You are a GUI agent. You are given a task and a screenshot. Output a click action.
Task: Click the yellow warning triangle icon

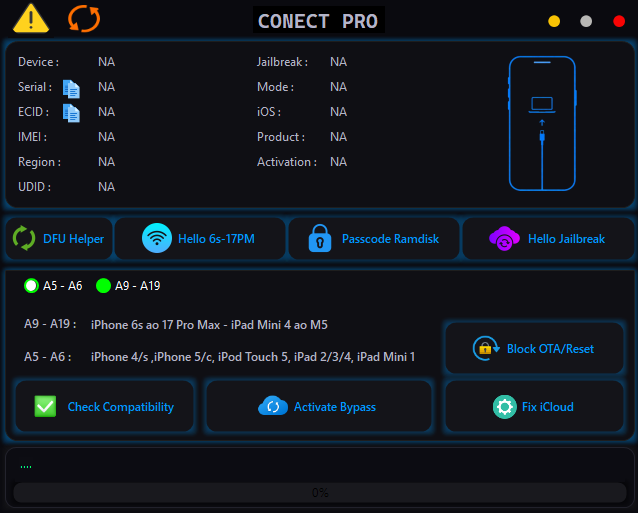point(31,19)
